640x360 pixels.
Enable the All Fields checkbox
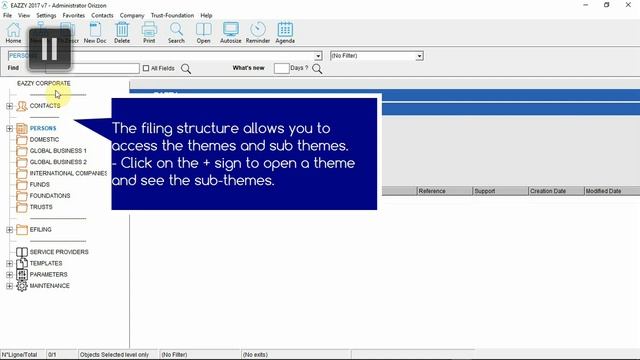coord(146,68)
